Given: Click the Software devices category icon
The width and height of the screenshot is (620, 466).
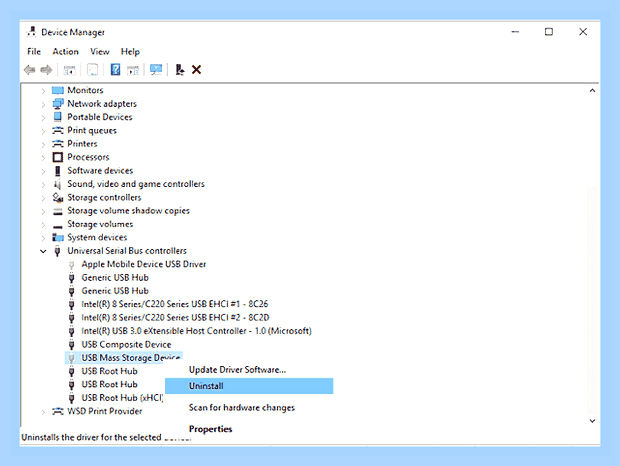Looking at the screenshot, I should [58, 171].
